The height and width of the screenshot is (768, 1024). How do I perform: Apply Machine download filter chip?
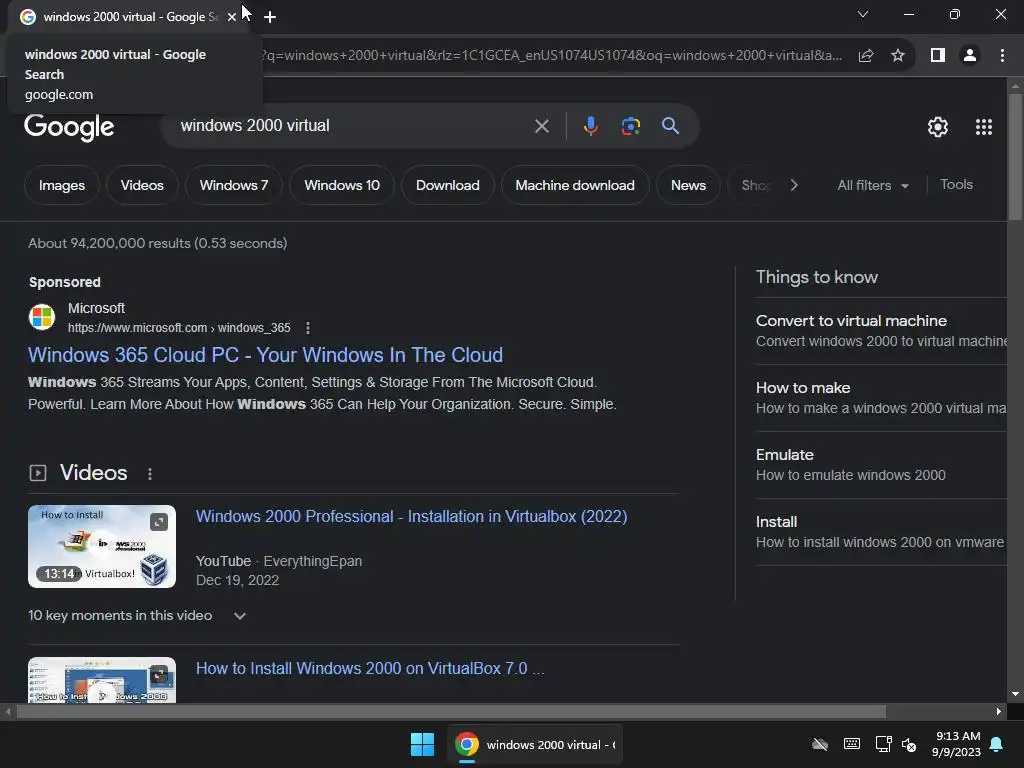click(575, 185)
